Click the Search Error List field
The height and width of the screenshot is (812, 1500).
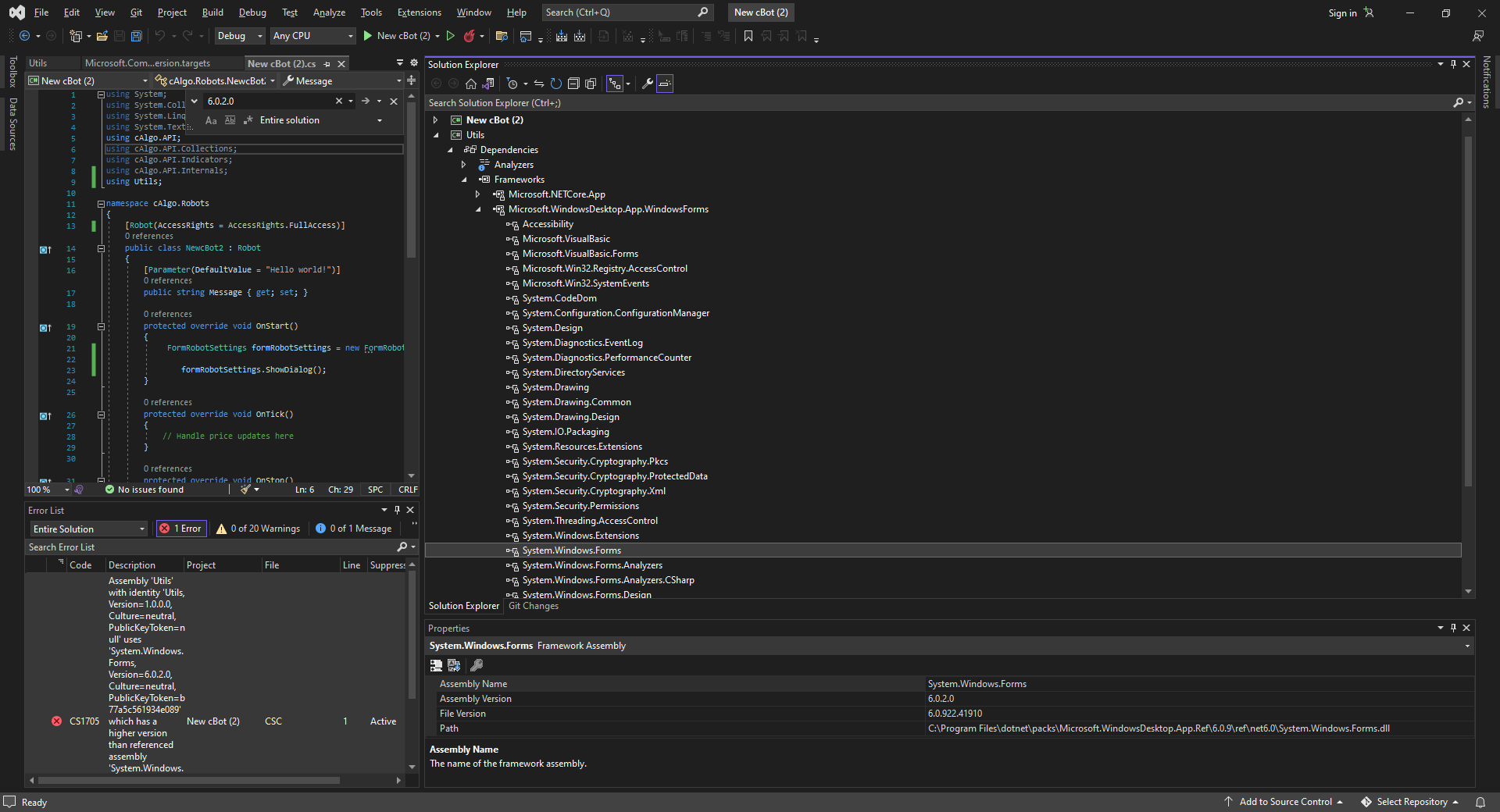pyautogui.click(x=211, y=547)
